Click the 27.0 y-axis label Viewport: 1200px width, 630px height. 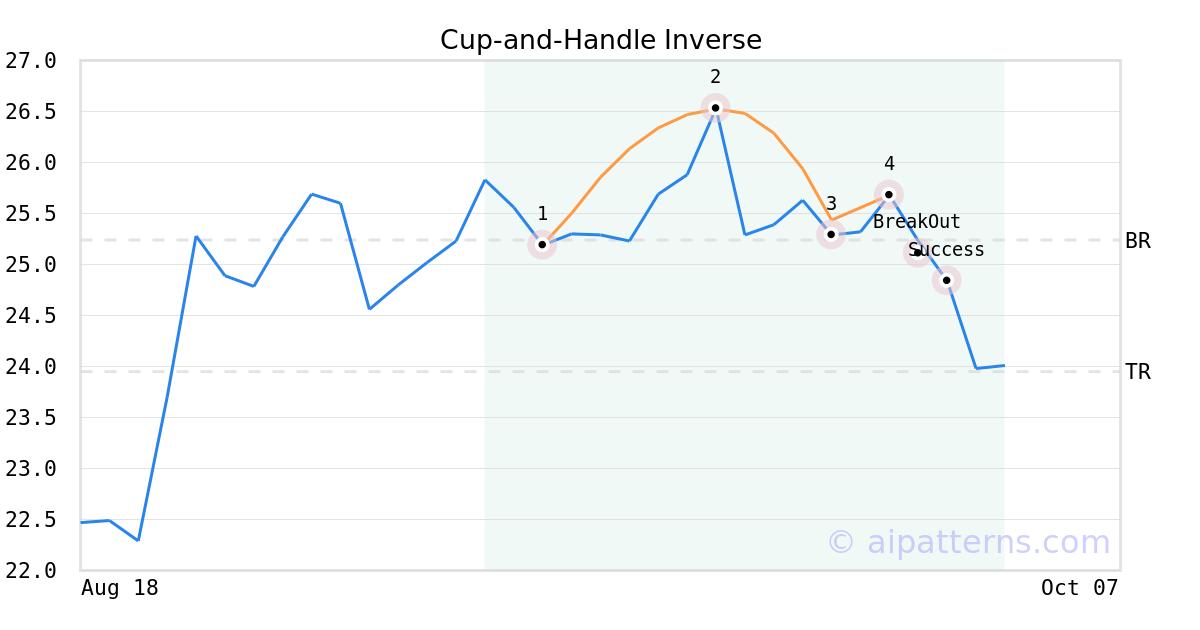coord(31,61)
